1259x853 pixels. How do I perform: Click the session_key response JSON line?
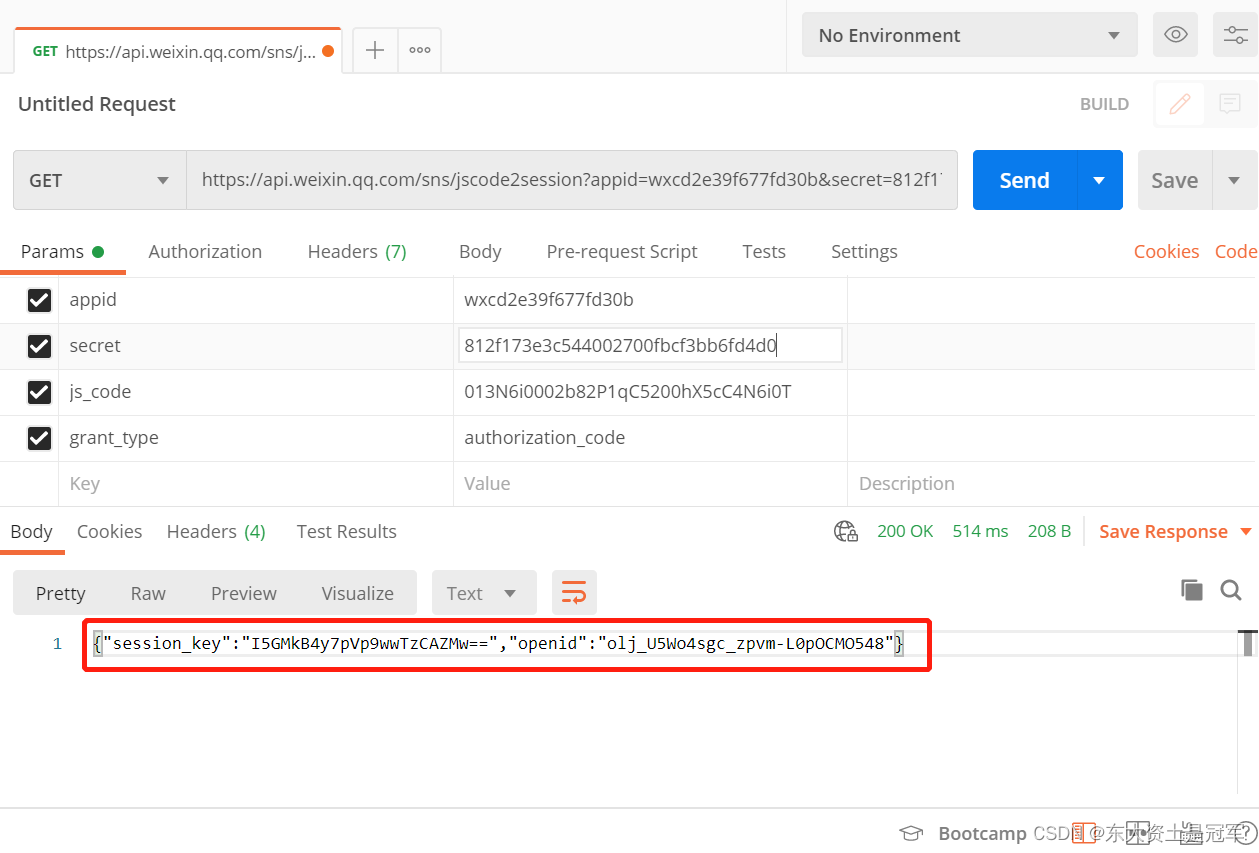click(499, 643)
